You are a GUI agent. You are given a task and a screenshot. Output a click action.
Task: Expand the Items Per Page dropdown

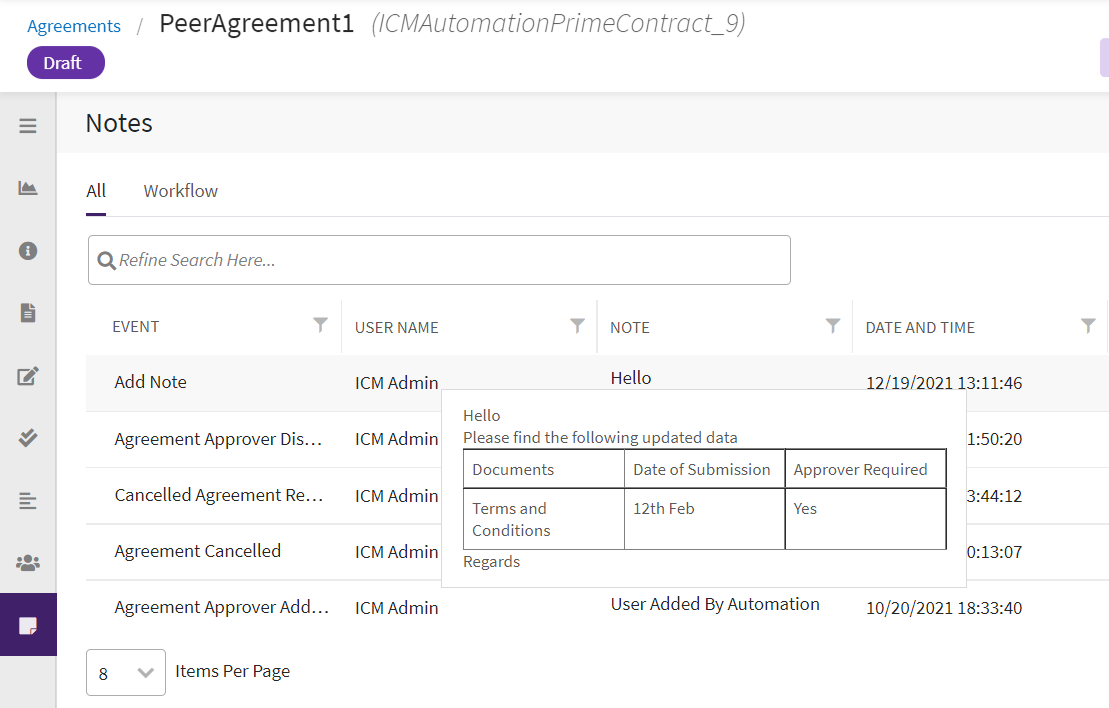[126, 673]
